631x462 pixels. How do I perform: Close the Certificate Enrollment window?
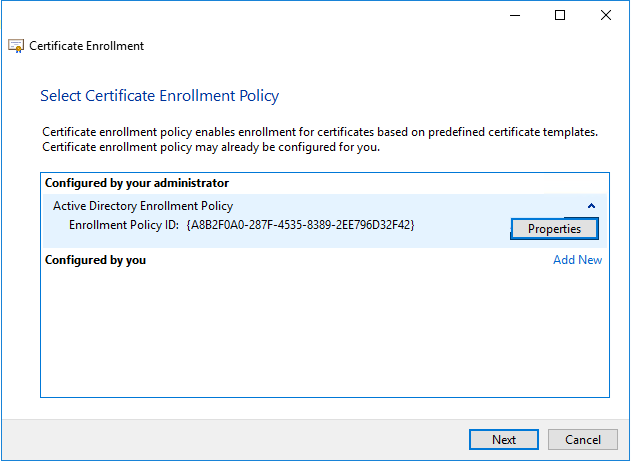[606, 15]
